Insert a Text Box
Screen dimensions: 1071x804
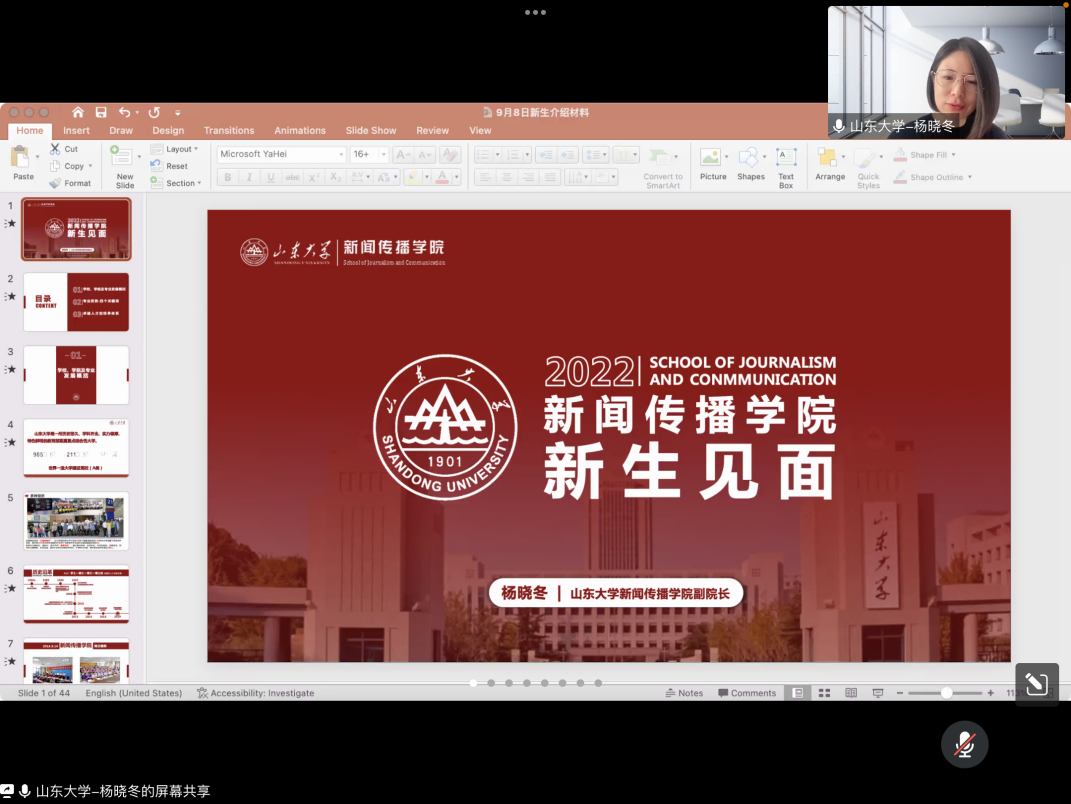[786, 167]
